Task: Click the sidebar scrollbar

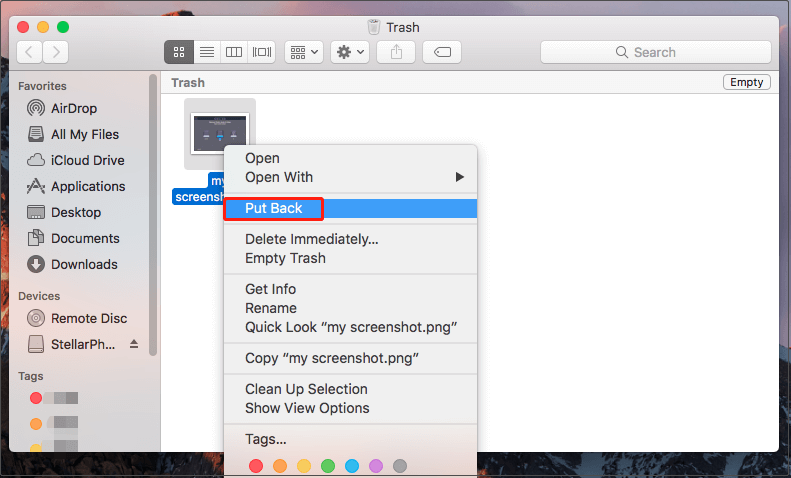Action: point(153,215)
